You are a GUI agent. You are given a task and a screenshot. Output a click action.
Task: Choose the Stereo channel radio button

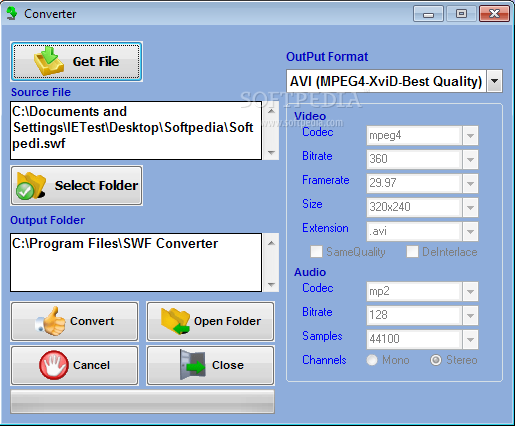click(436, 360)
